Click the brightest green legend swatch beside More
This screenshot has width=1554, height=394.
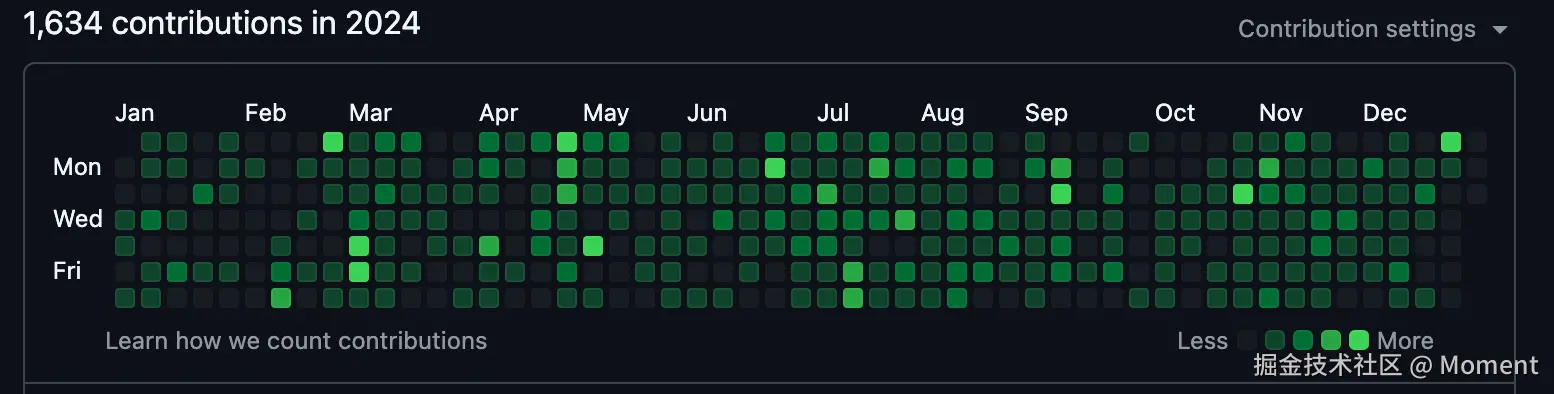click(x=1359, y=341)
